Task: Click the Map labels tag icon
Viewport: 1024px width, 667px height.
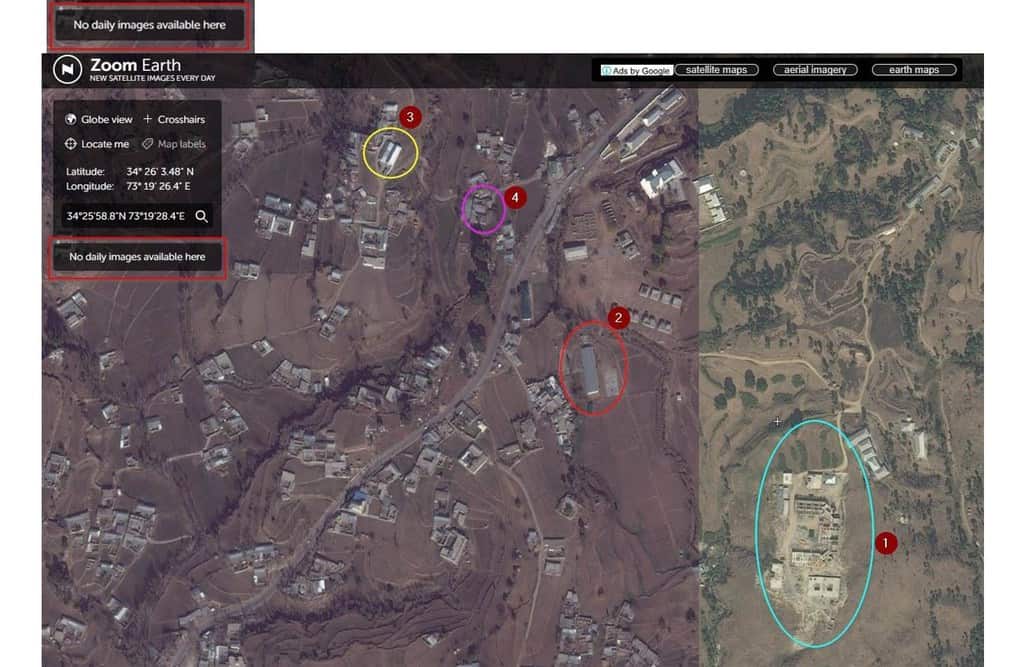Action: tap(148, 144)
